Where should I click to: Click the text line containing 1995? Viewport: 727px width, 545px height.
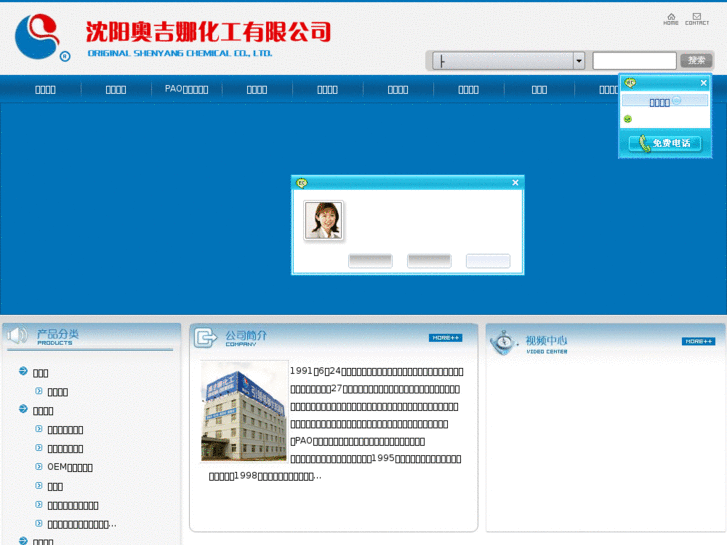(376, 458)
